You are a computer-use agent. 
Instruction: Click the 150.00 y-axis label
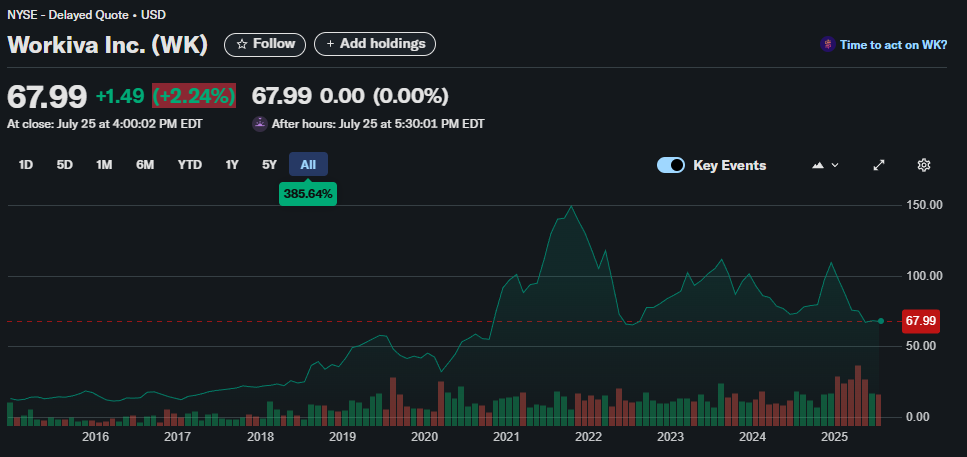(x=923, y=205)
